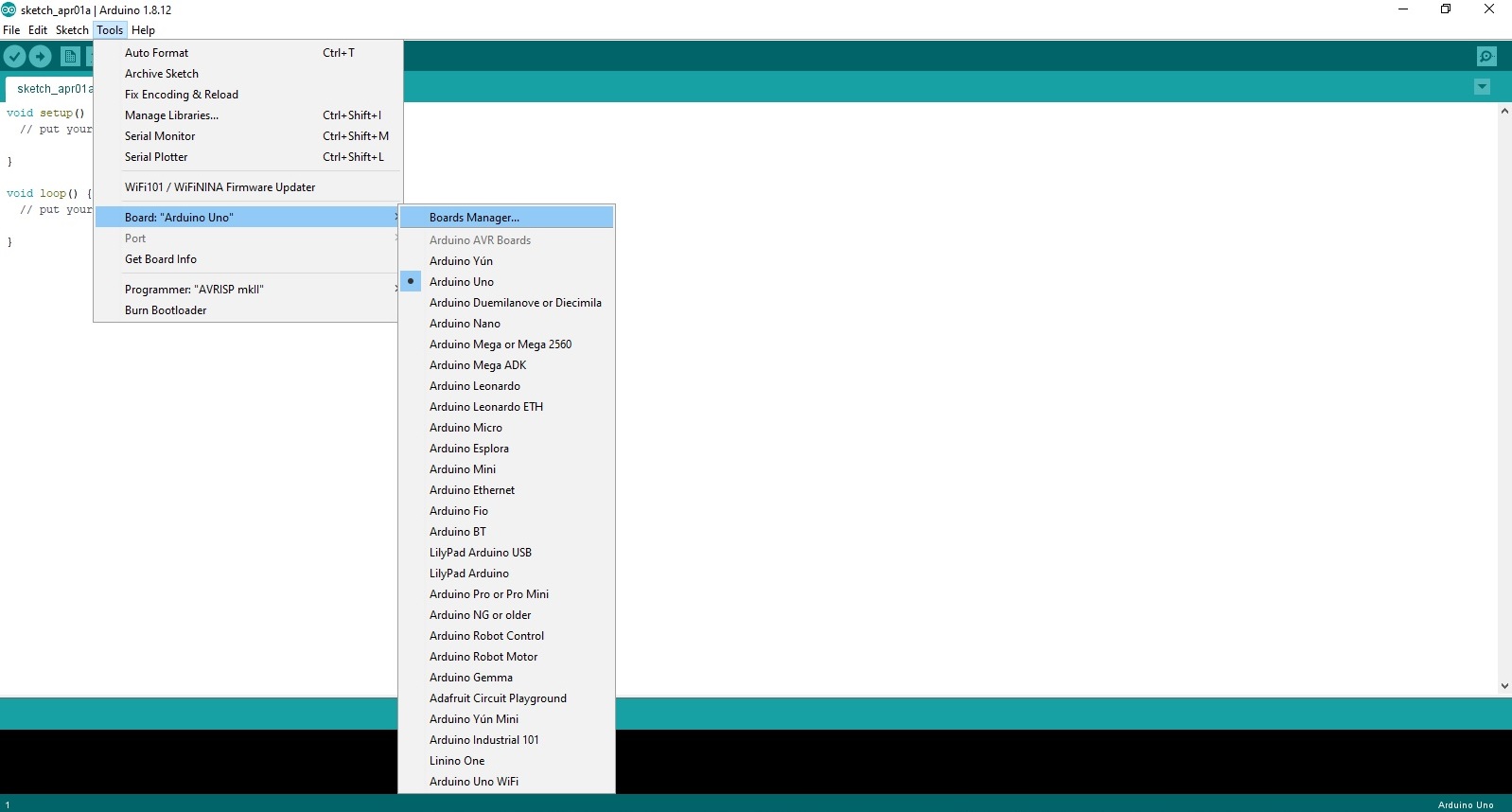The width and height of the screenshot is (1512, 812).
Task: Choose LilyPad Arduino board
Action: 506,574
